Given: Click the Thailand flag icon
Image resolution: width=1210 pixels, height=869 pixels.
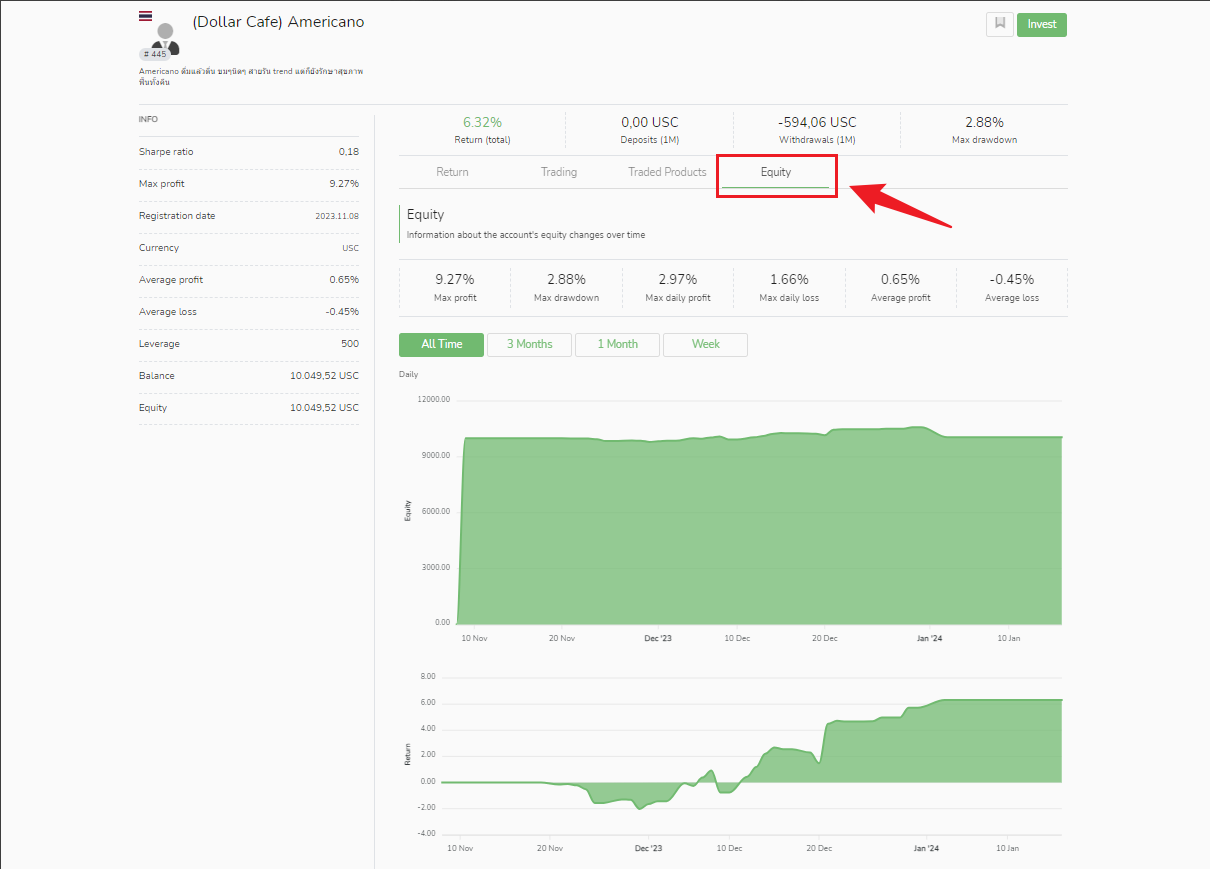Looking at the screenshot, I should point(146,16).
